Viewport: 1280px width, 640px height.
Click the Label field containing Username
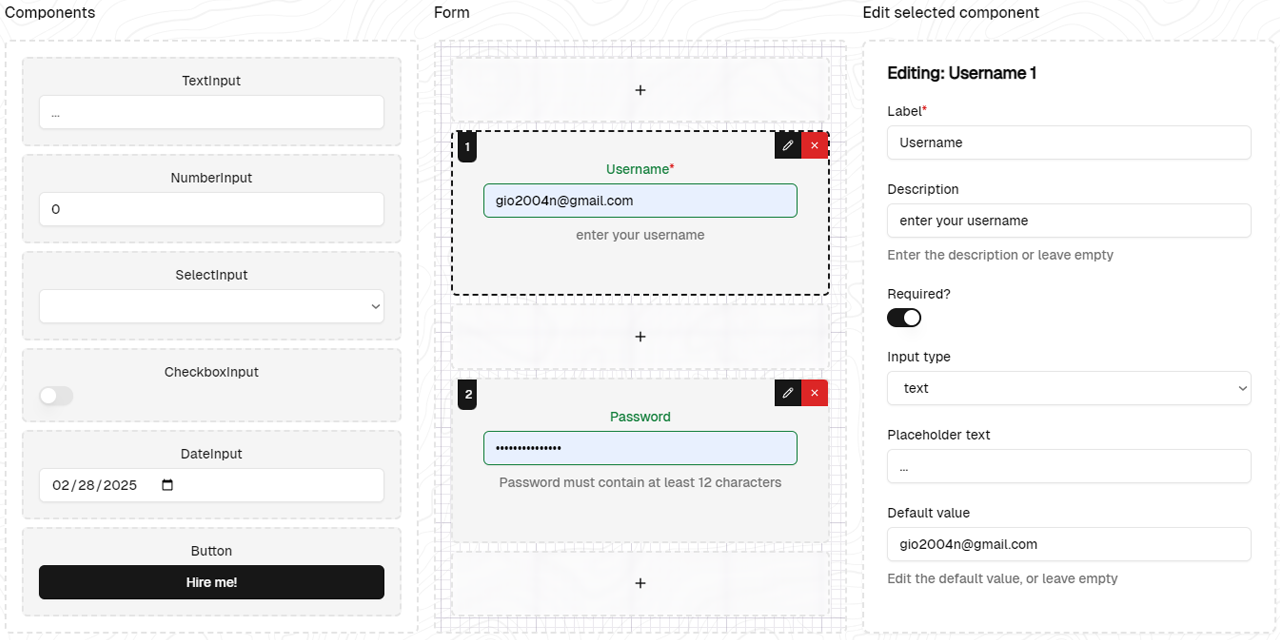click(x=1068, y=142)
